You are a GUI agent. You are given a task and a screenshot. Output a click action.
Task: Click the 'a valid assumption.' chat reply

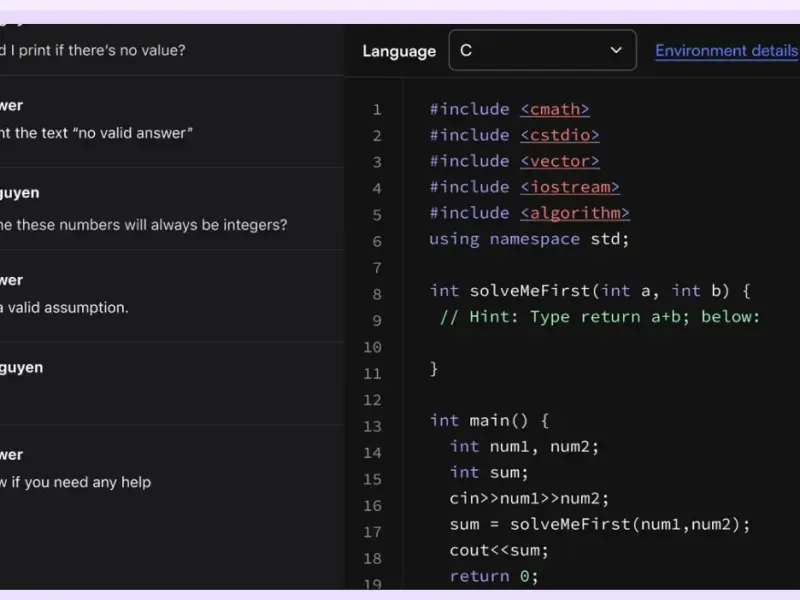coord(65,308)
